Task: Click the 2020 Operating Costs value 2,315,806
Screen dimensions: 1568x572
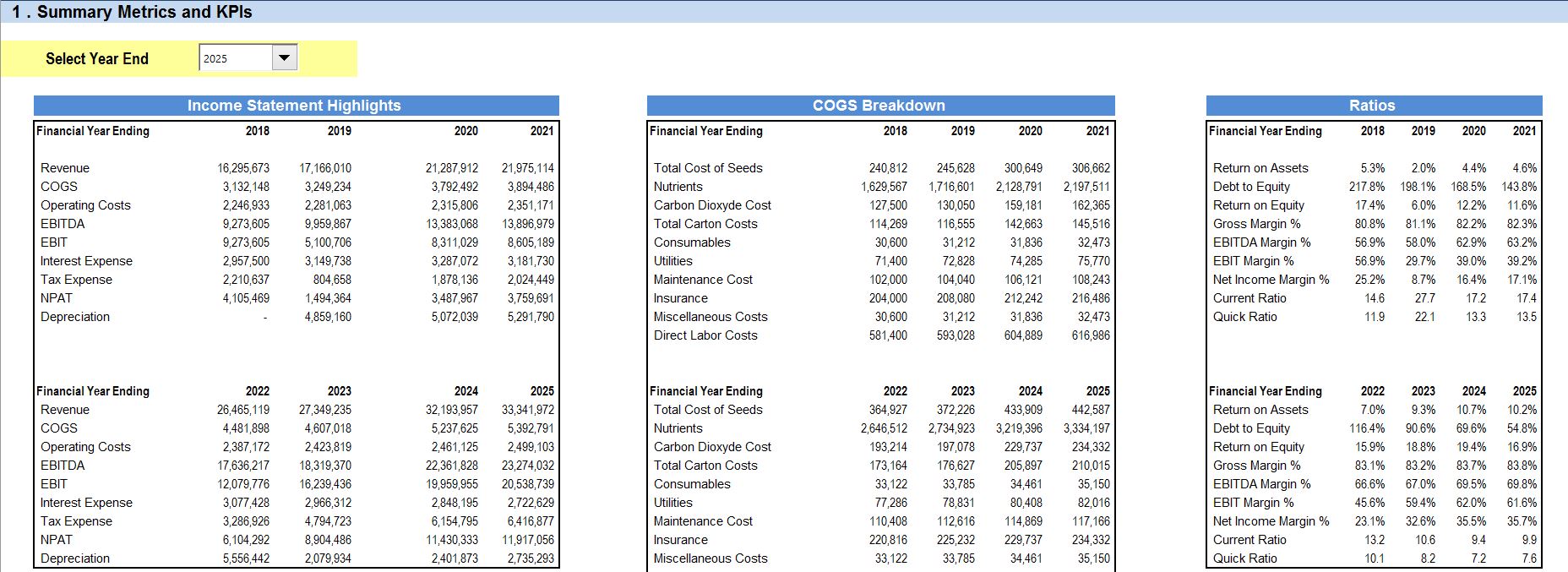Action: point(455,205)
